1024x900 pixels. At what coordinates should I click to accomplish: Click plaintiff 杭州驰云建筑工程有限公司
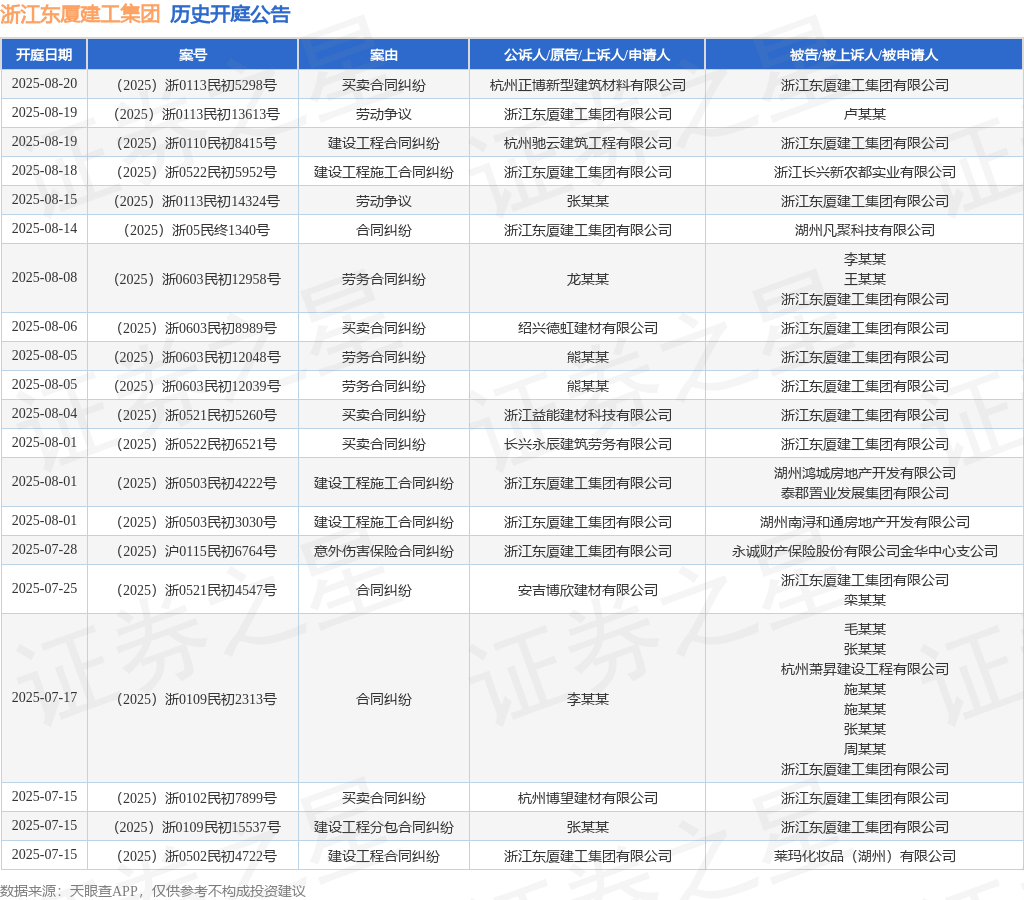tap(588, 144)
